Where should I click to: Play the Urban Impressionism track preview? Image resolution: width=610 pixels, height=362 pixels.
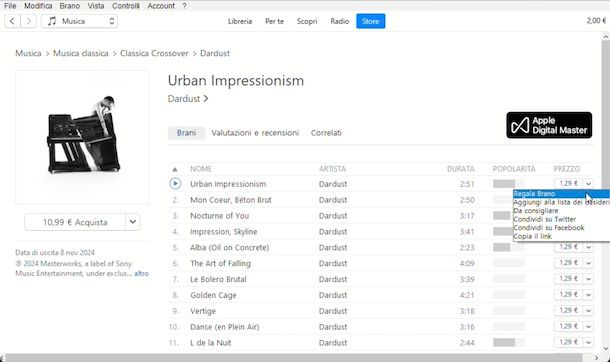tap(175, 184)
